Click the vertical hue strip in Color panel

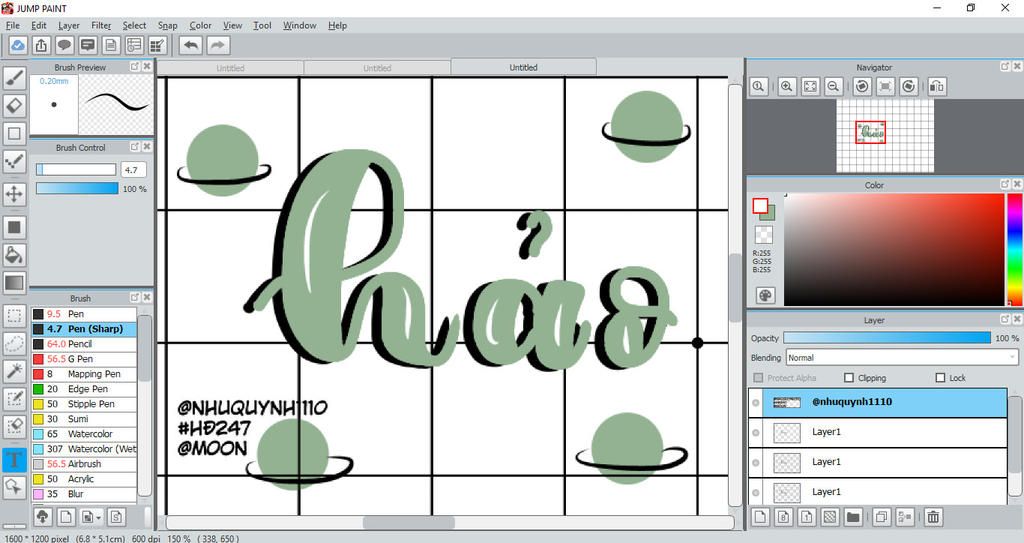[x=1015, y=249]
